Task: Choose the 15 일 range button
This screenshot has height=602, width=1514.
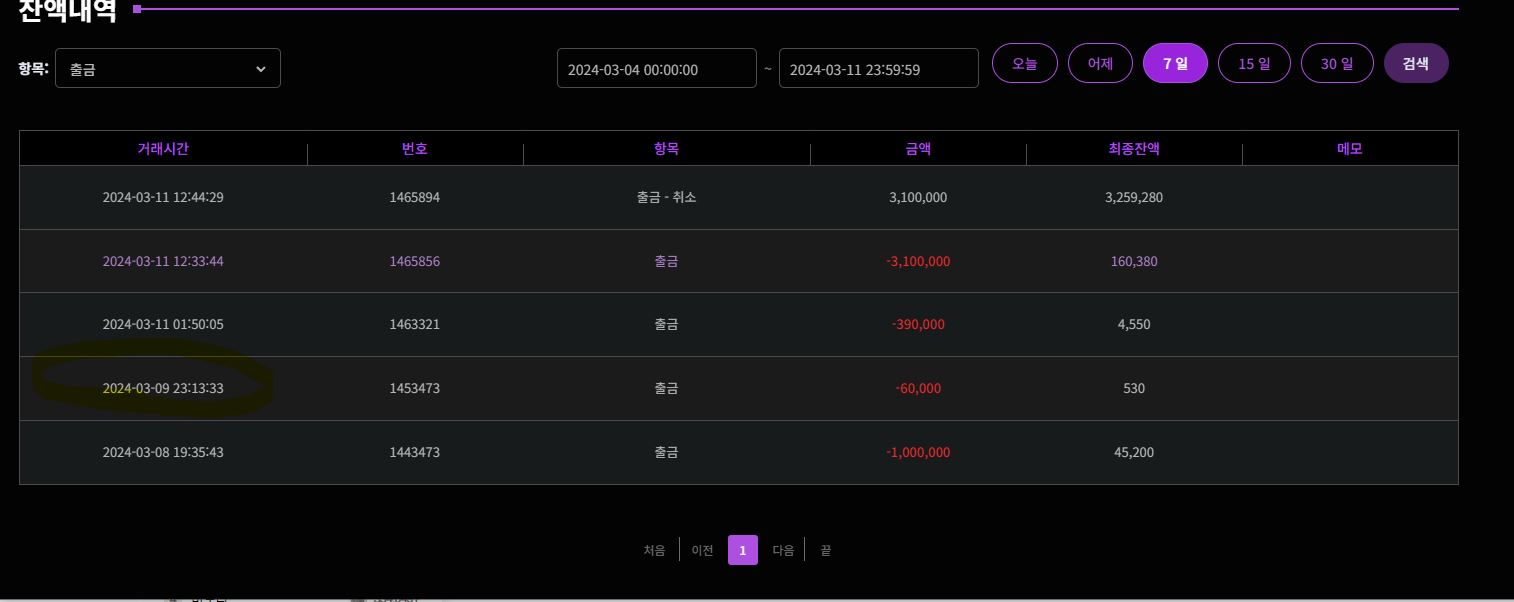Action: pyautogui.click(x=1254, y=64)
